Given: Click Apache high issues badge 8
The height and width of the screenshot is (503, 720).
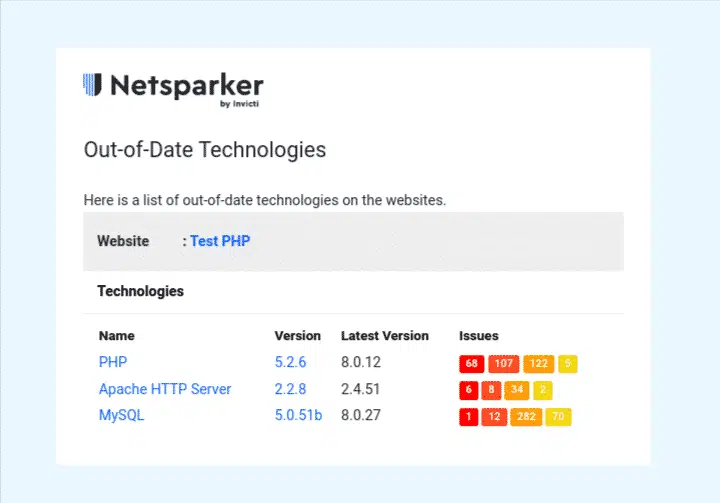Looking at the screenshot, I should pyautogui.click(x=491, y=390).
